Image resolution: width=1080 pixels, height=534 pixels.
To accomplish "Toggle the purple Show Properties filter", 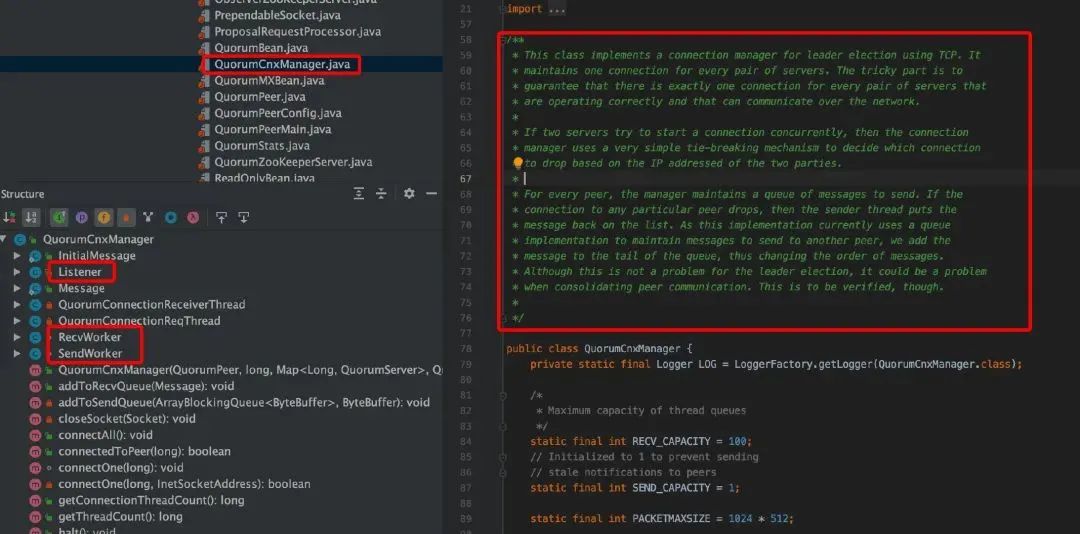I will [x=81, y=217].
